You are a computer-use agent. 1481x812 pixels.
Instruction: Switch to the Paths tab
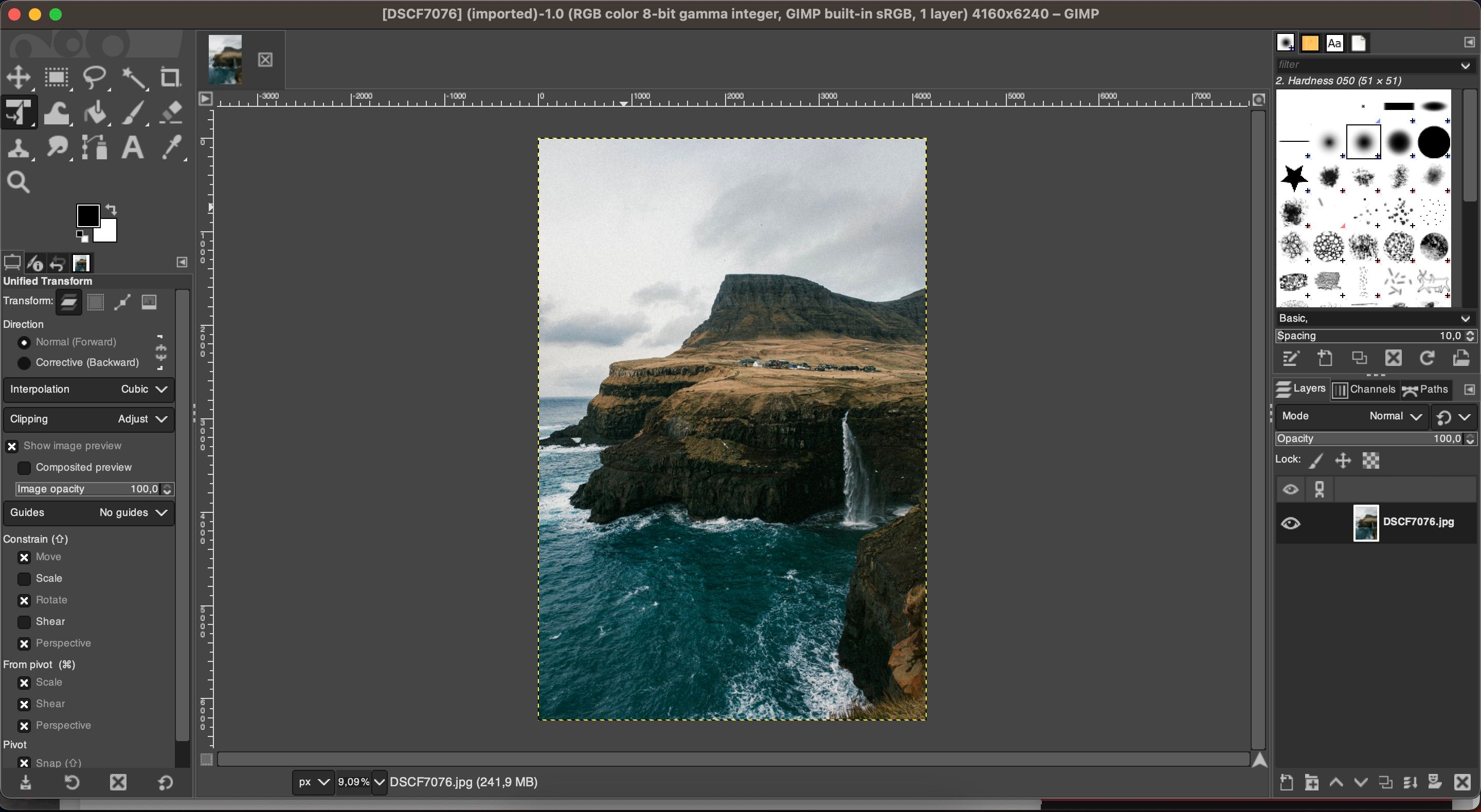[1430, 388]
